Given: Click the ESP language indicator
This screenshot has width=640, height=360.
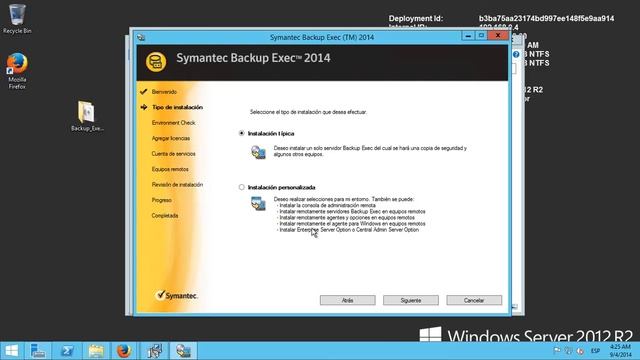Looking at the screenshot, I should pos(595,351).
